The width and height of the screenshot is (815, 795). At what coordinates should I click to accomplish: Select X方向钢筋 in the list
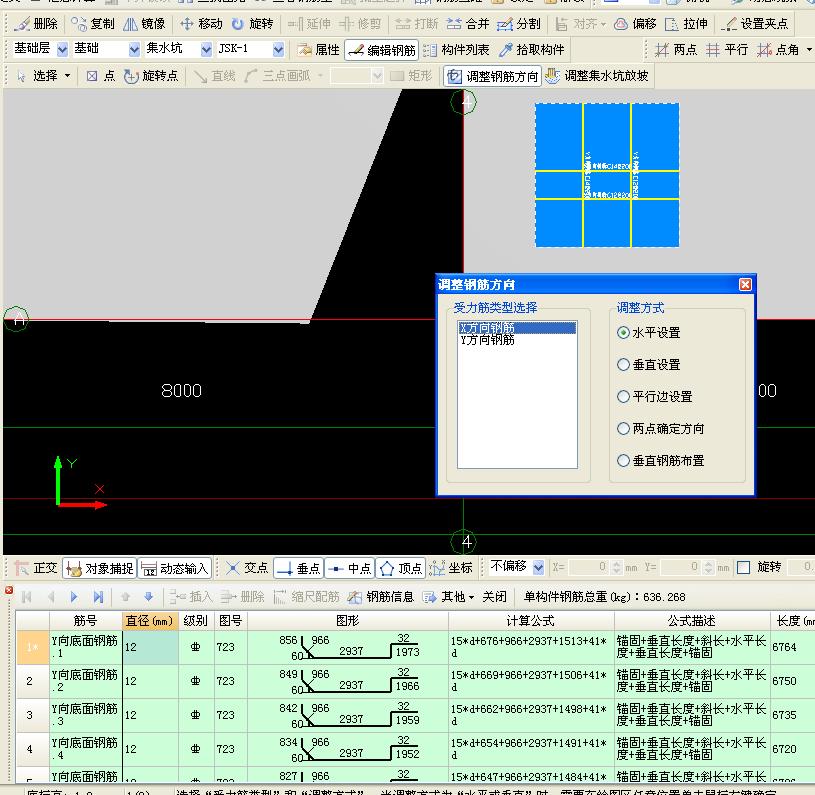click(517, 328)
